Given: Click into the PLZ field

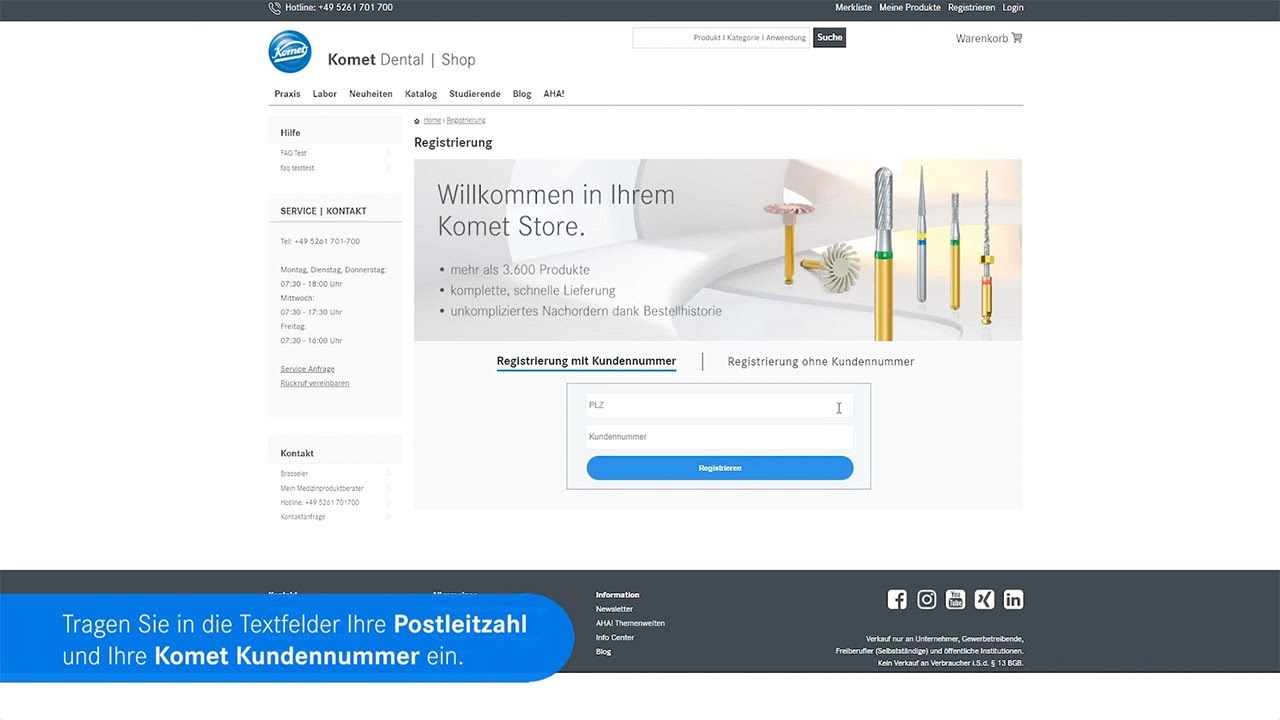Looking at the screenshot, I should pyautogui.click(x=720, y=405).
